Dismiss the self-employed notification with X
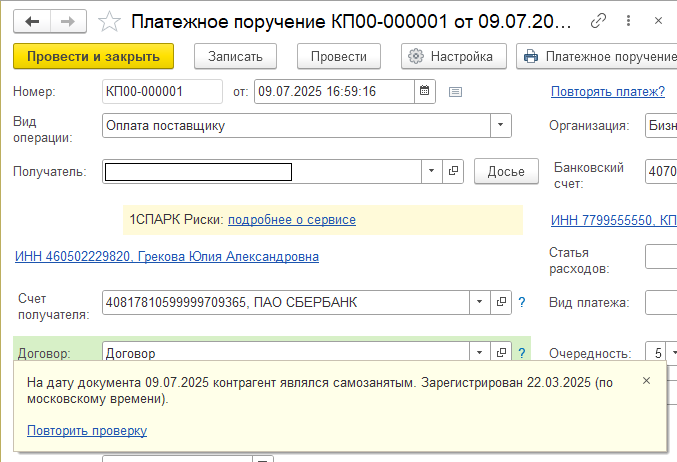This screenshot has height=462, width=677. (646, 380)
